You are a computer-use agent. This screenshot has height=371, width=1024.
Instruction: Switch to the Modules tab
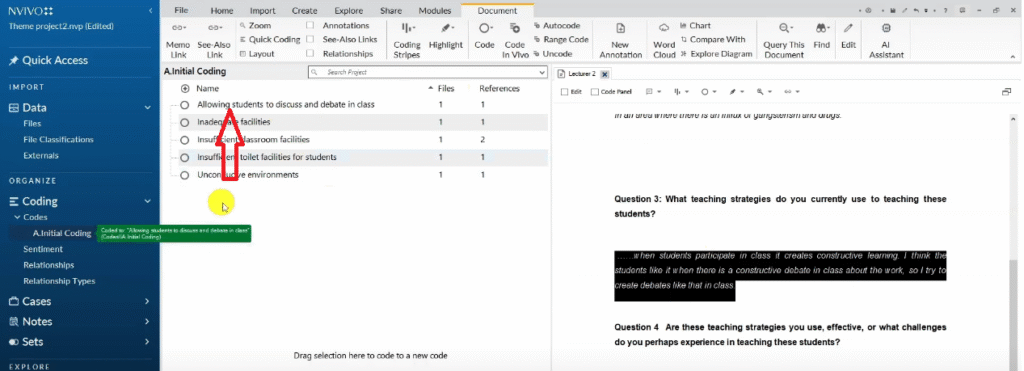(x=435, y=10)
